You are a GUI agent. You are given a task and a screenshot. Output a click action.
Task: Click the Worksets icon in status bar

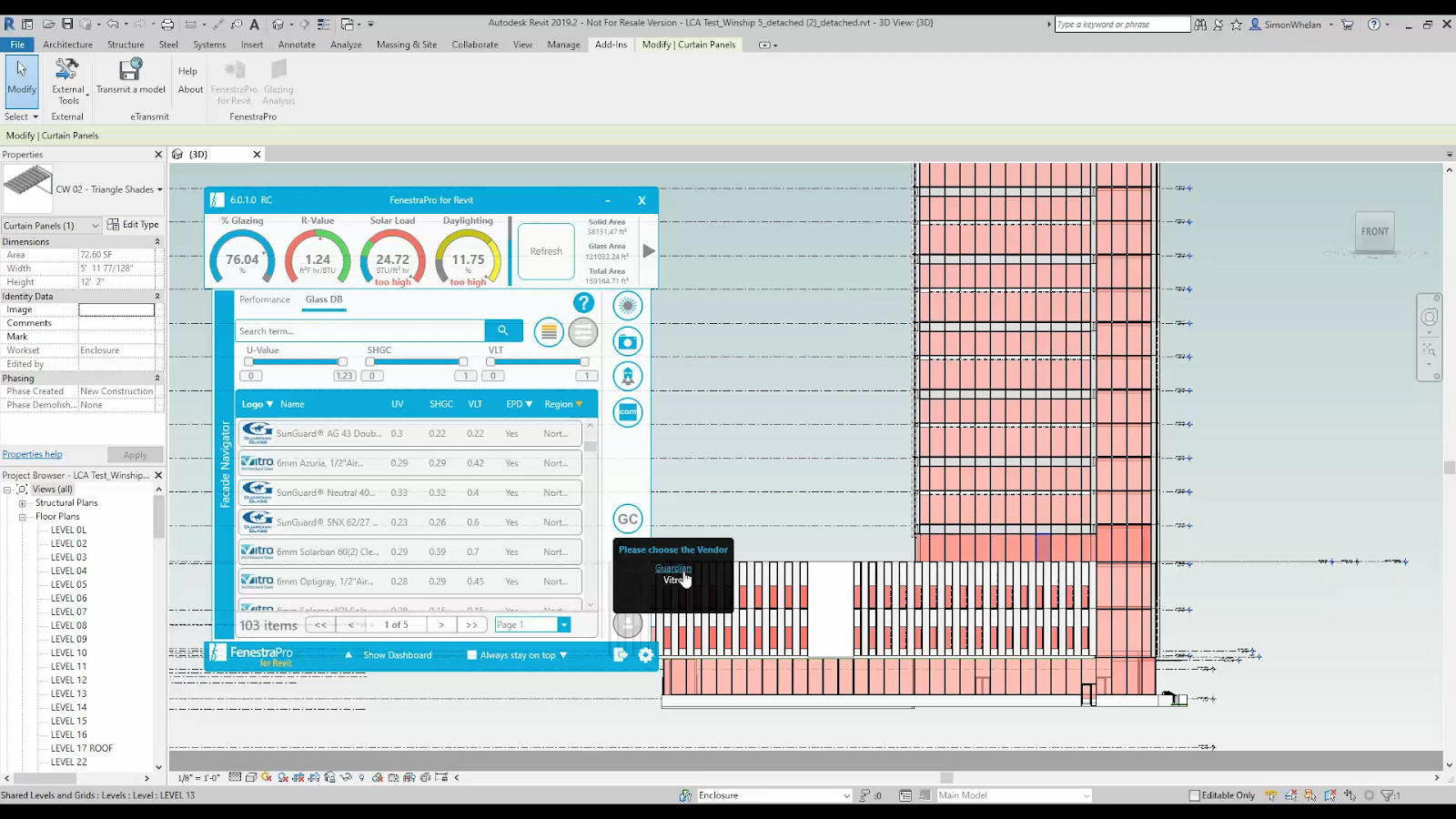click(x=685, y=795)
